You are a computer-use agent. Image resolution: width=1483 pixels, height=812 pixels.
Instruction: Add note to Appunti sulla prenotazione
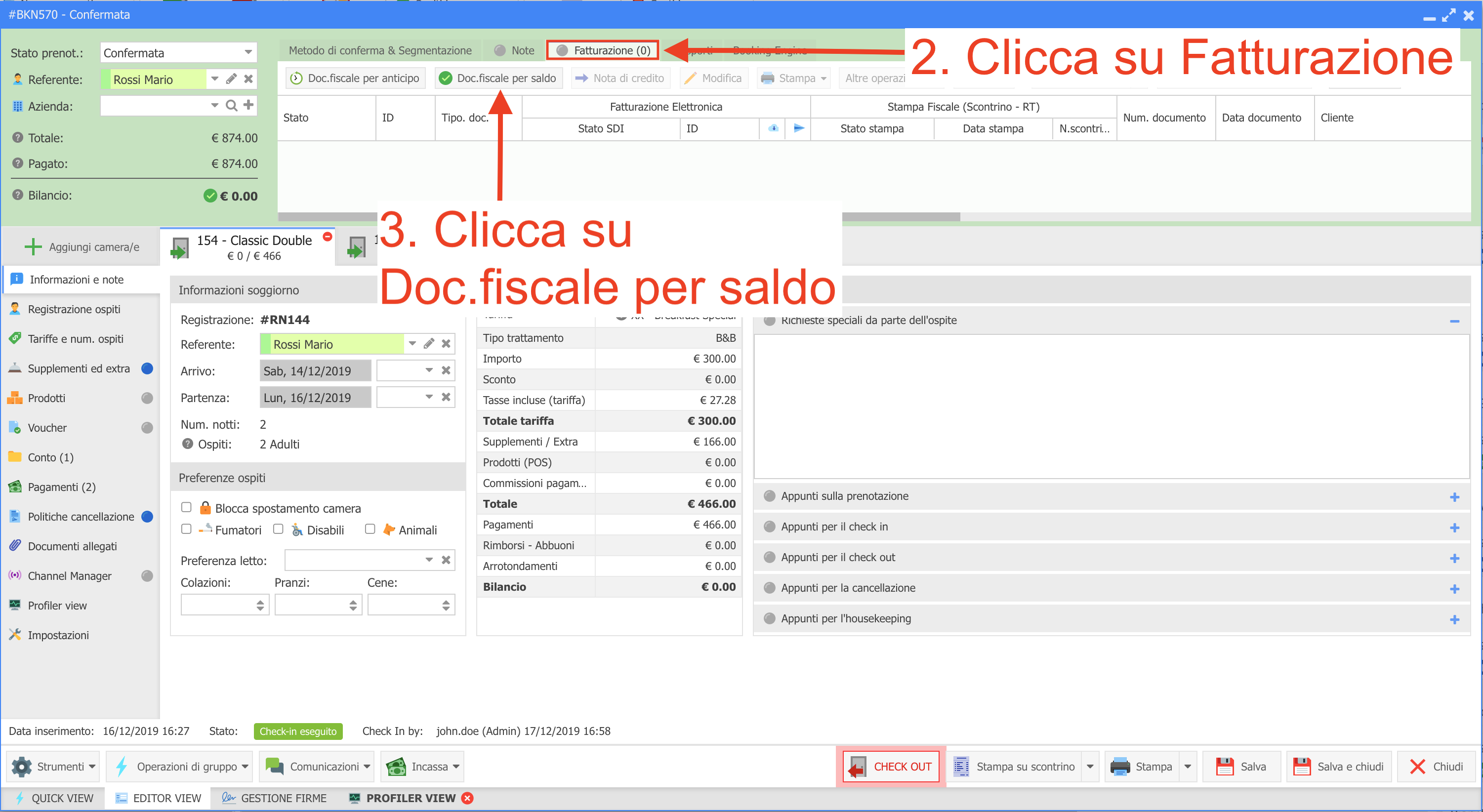1454,497
